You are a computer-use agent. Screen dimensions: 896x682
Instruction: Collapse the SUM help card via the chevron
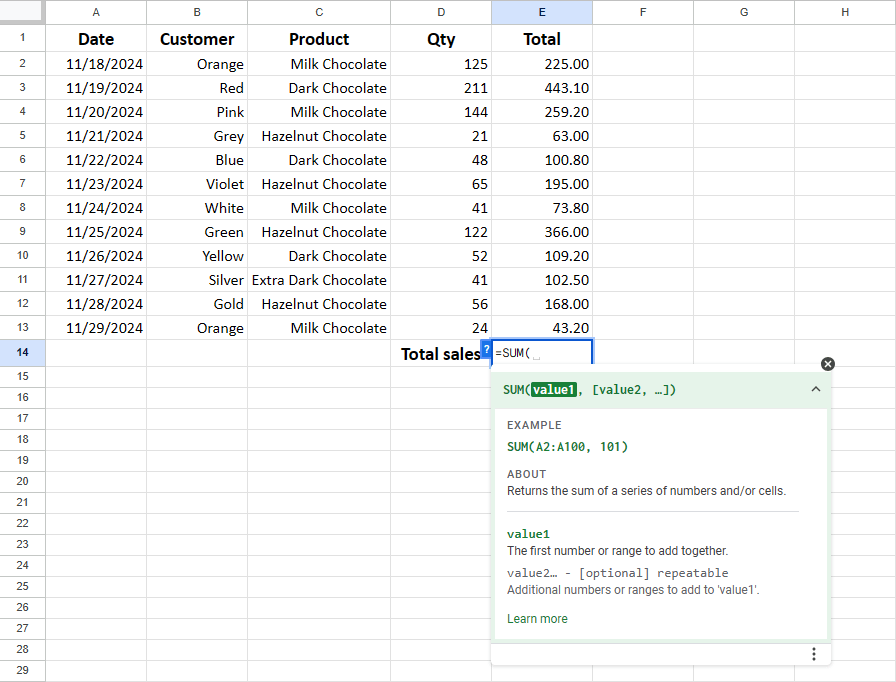pyautogui.click(x=815, y=389)
